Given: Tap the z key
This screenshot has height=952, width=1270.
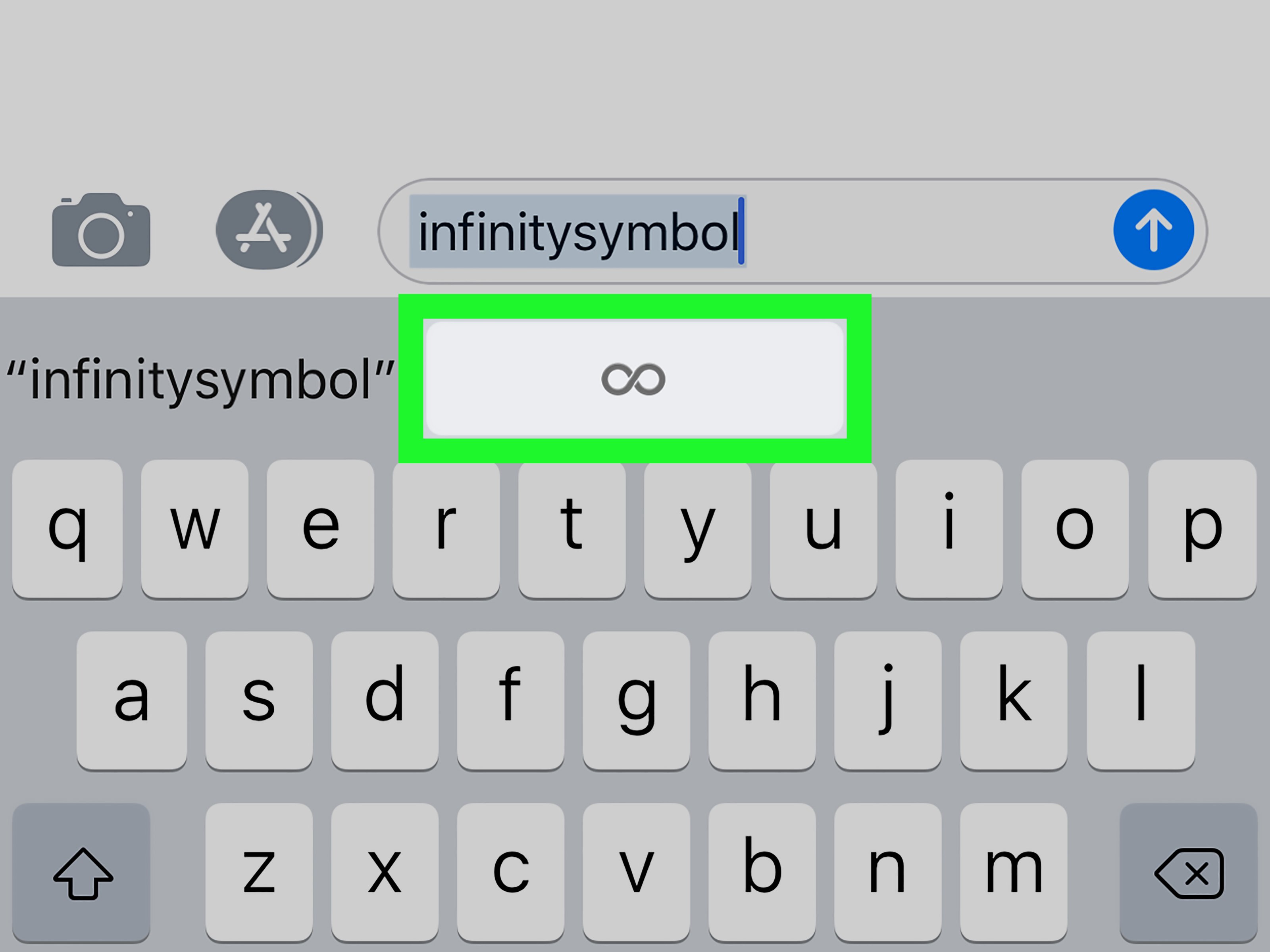Looking at the screenshot, I should [259, 872].
